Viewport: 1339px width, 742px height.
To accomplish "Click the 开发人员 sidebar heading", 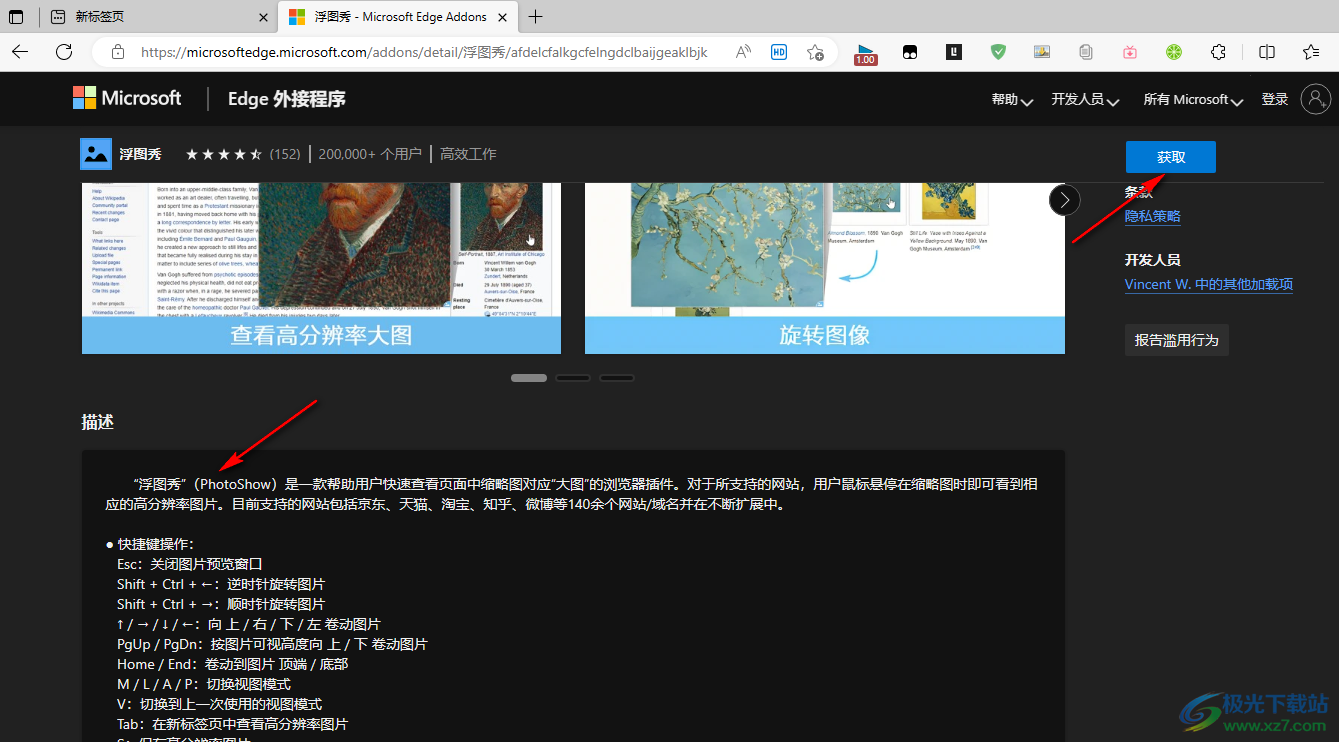I will click(1153, 260).
